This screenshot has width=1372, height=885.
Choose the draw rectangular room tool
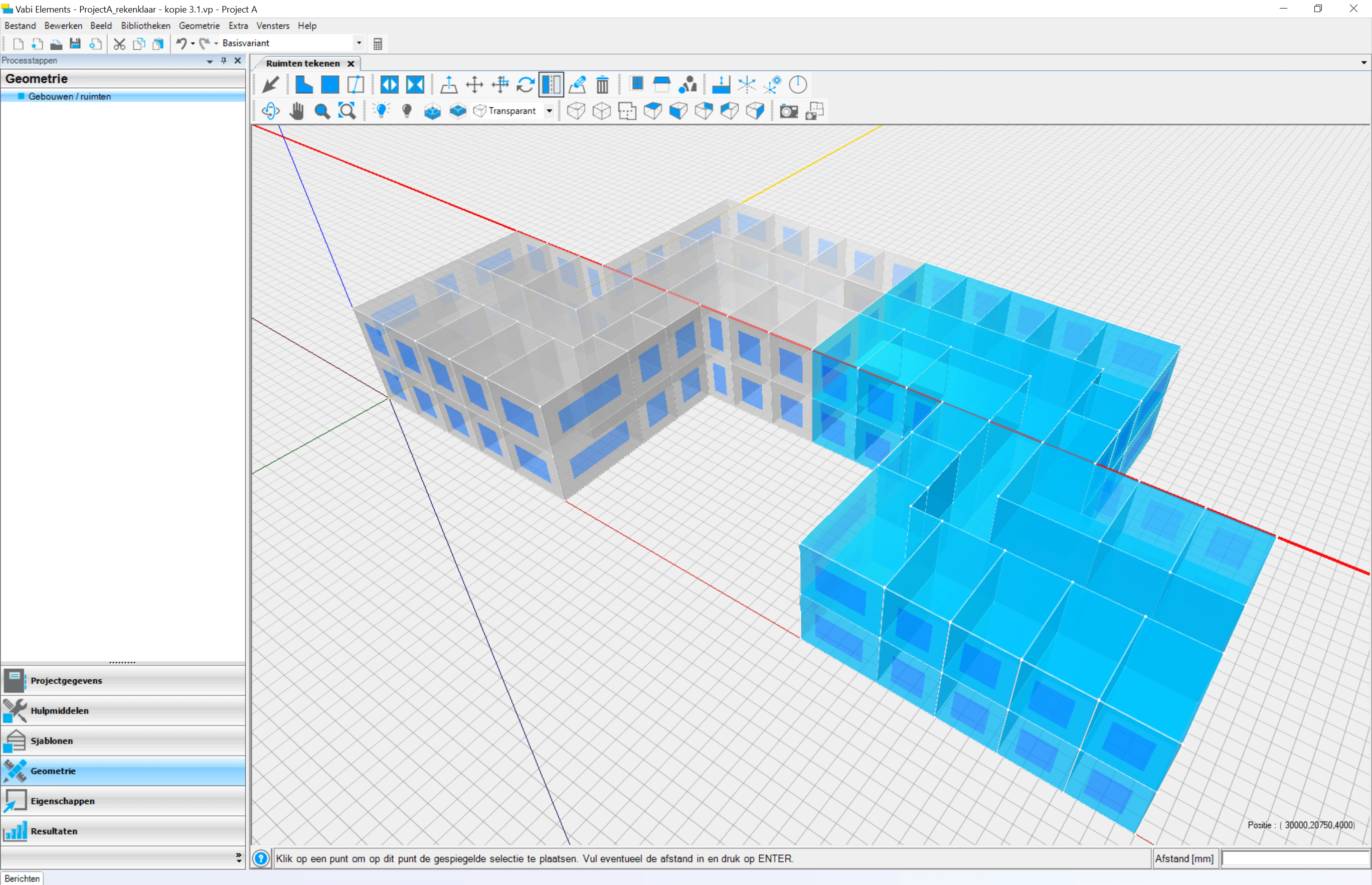click(329, 85)
